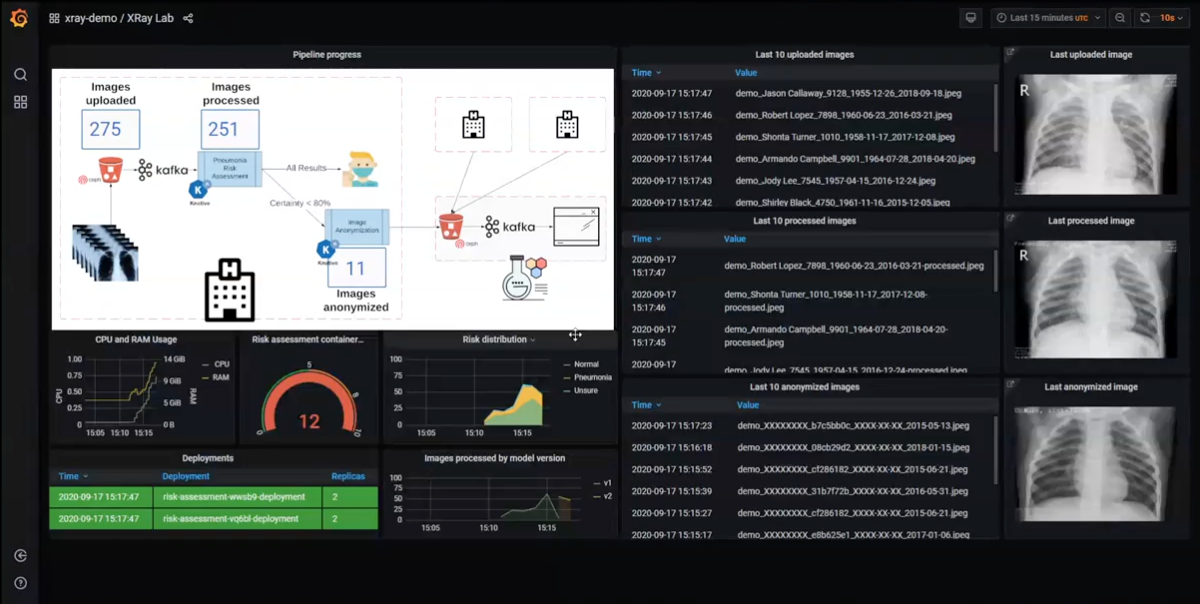
Task: Click the demo_Jody Lee_7545_1957-04-15_2016-12-24.jpeg entry
Action: click(835, 181)
